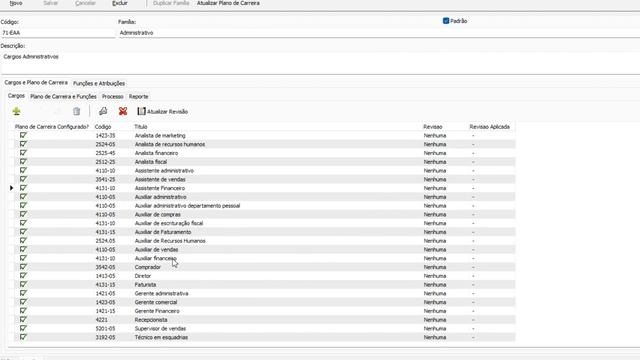Select the Analista de recursos humanos row title
This screenshot has height=360, width=640.
[170, 144]
